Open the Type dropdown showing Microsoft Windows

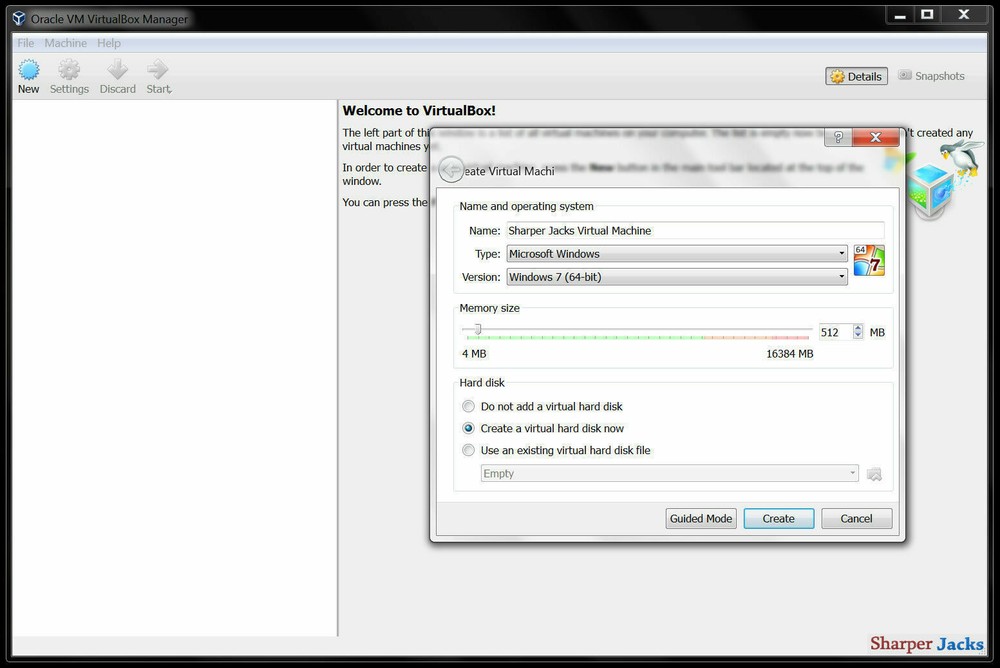tap(676, 253)
